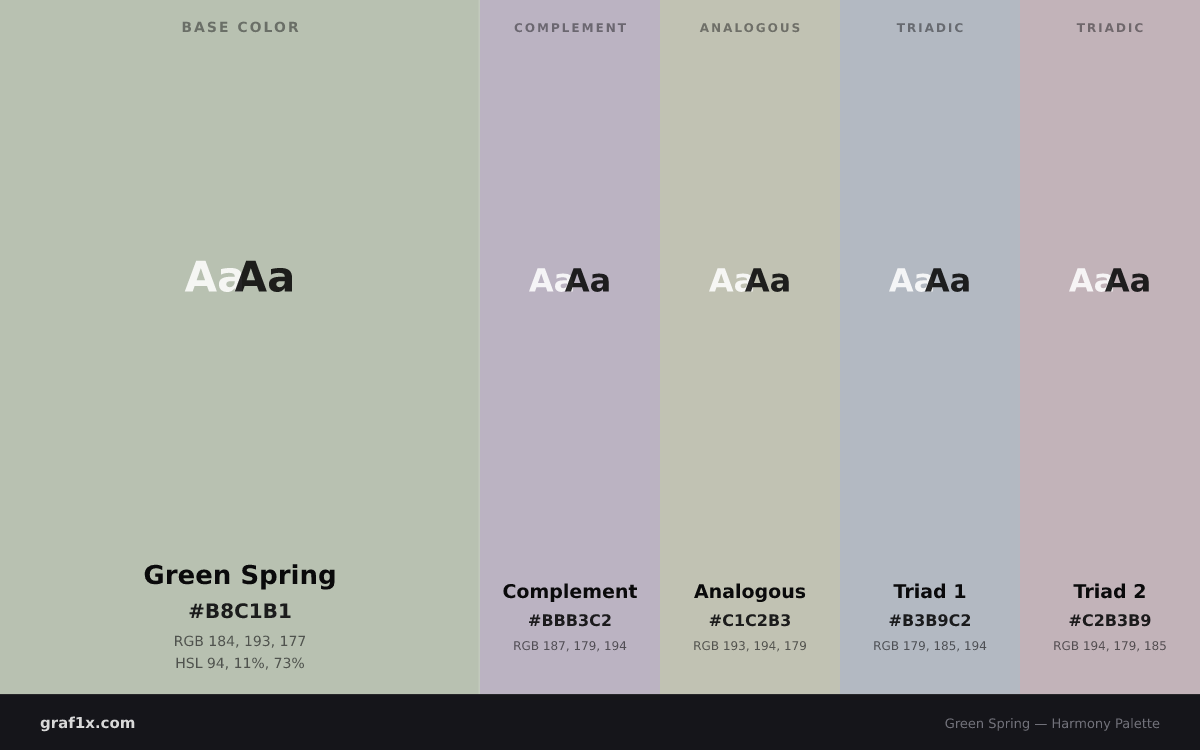
Task: Choose the Triad 2 pinkish swatch
Action: click(x=1110, y=347)
